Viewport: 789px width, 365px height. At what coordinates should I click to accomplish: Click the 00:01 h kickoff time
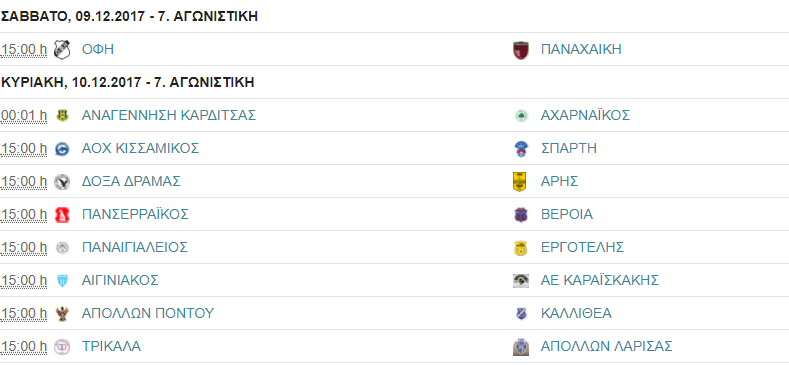click(x=24, y=115)
